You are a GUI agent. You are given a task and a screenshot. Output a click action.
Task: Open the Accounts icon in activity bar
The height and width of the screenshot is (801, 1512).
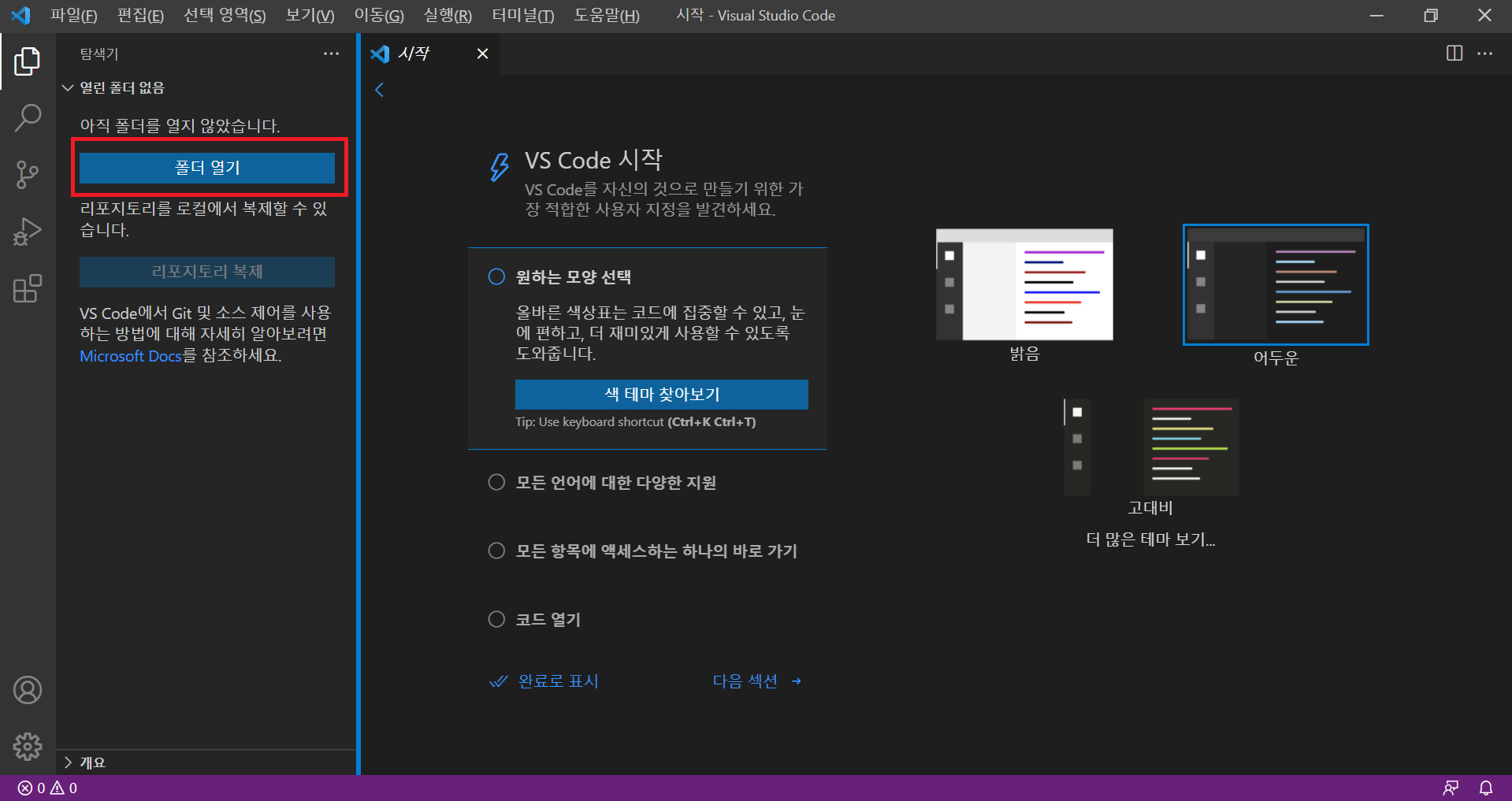(x=28, y=690)
